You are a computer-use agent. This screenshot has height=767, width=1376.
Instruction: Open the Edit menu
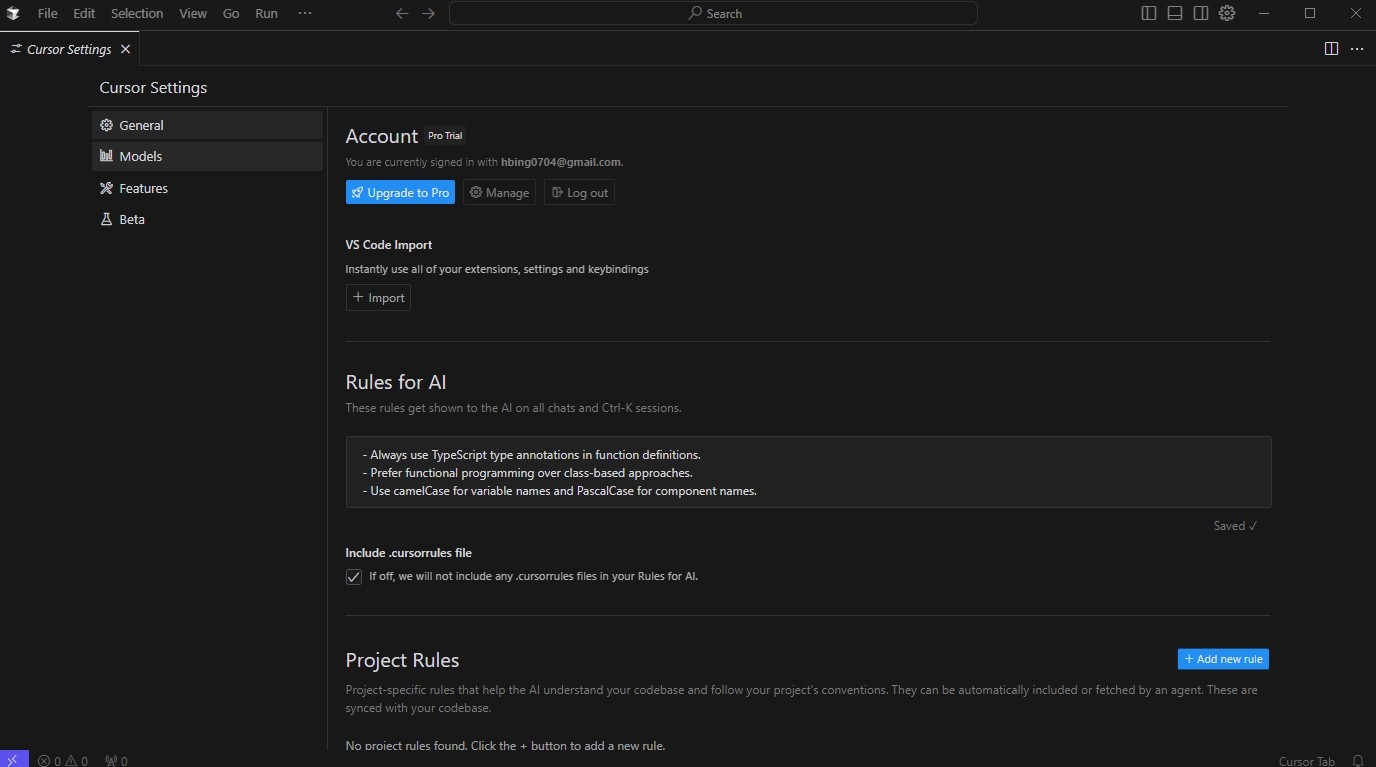pyautogui.click(x=84, y=13)
